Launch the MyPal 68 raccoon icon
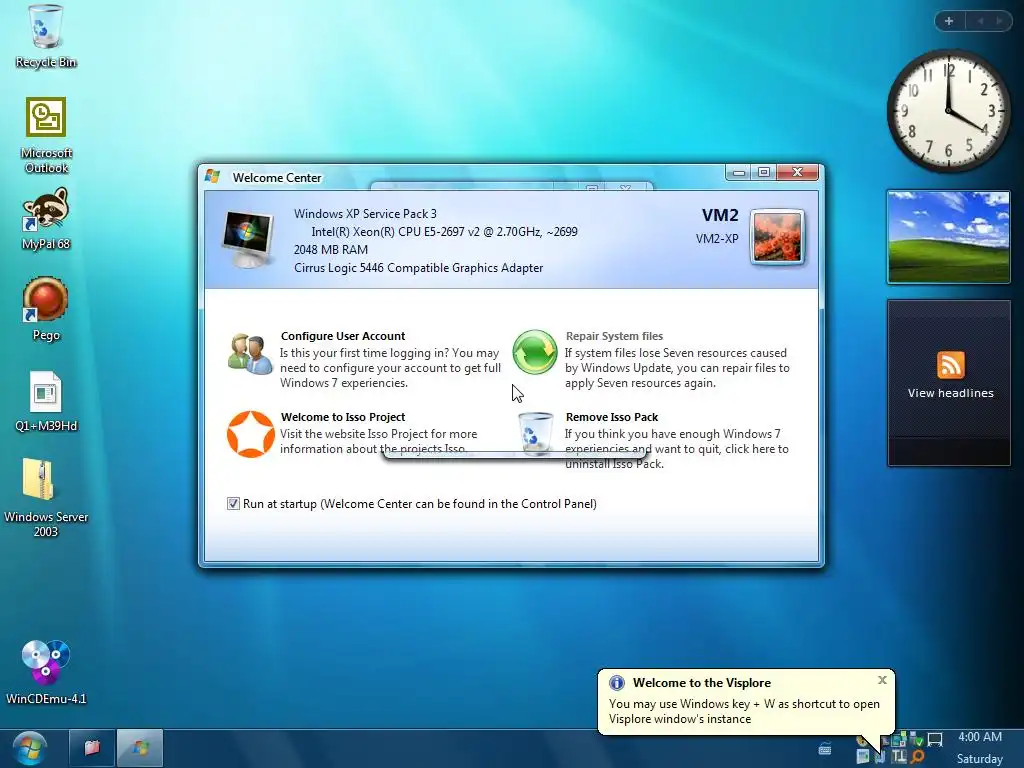Image resolution: width=1024 pixels, height=768 pixels. click(46, 219)
